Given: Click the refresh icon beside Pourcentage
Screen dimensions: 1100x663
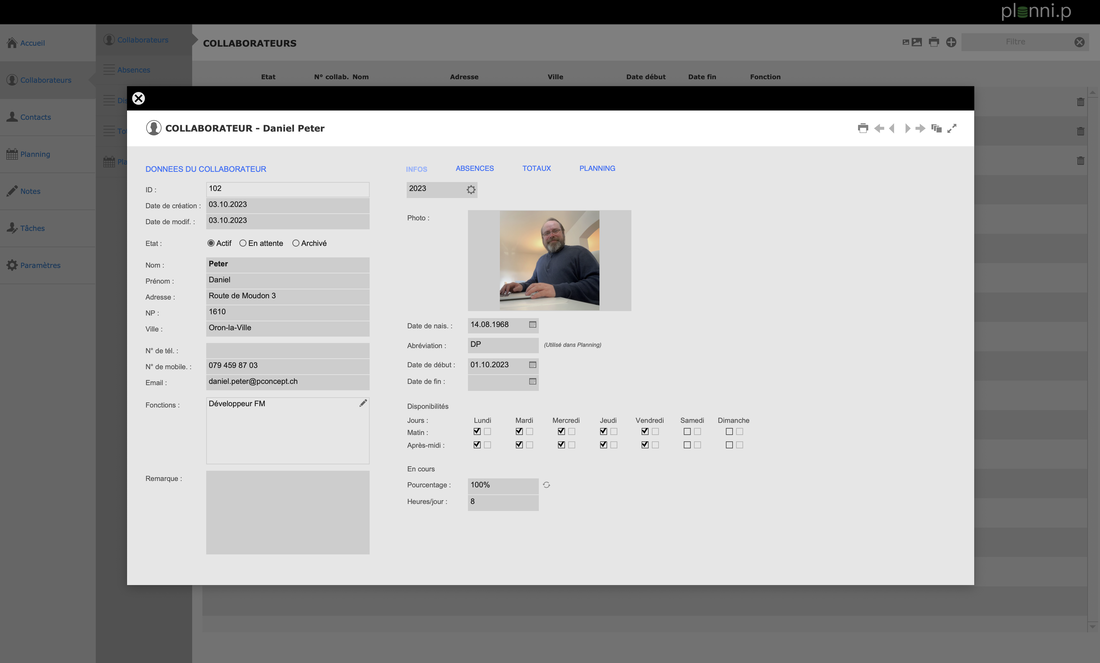Looking at the screenshot, I should coord(546,485).
